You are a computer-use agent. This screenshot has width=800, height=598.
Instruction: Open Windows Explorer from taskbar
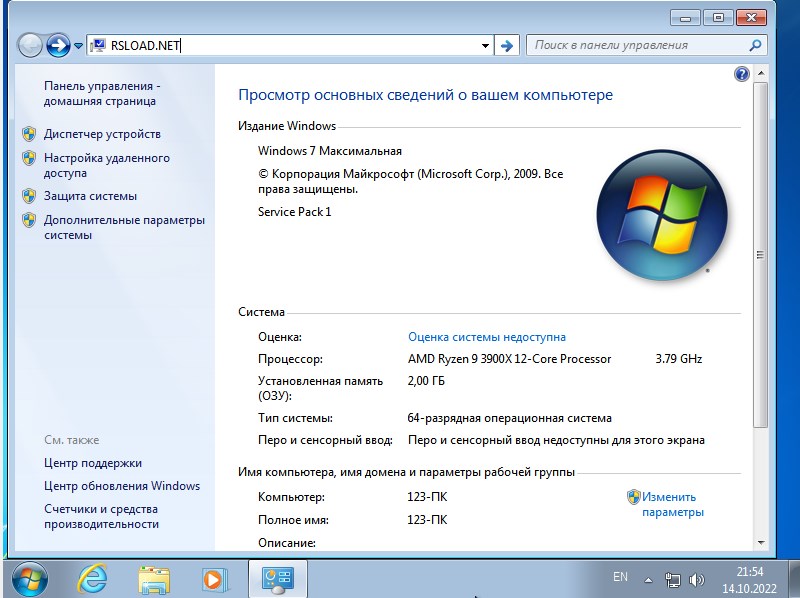click(154, 580)
